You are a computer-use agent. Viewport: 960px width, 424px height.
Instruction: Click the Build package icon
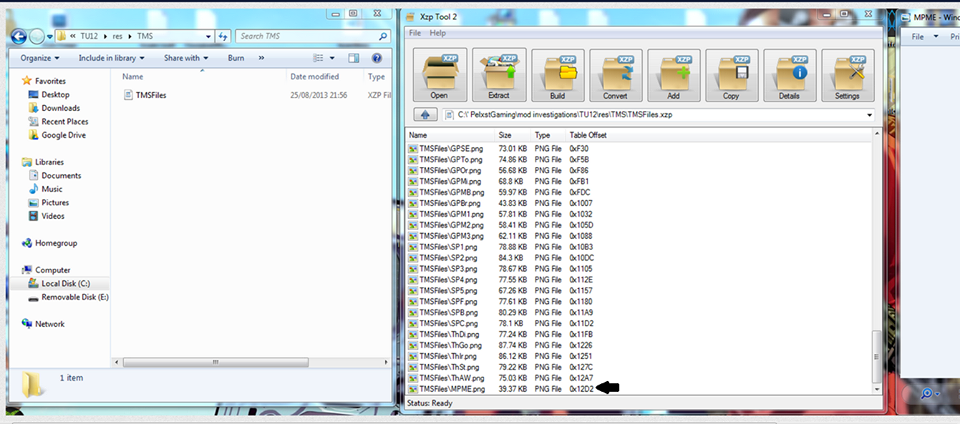557,74
